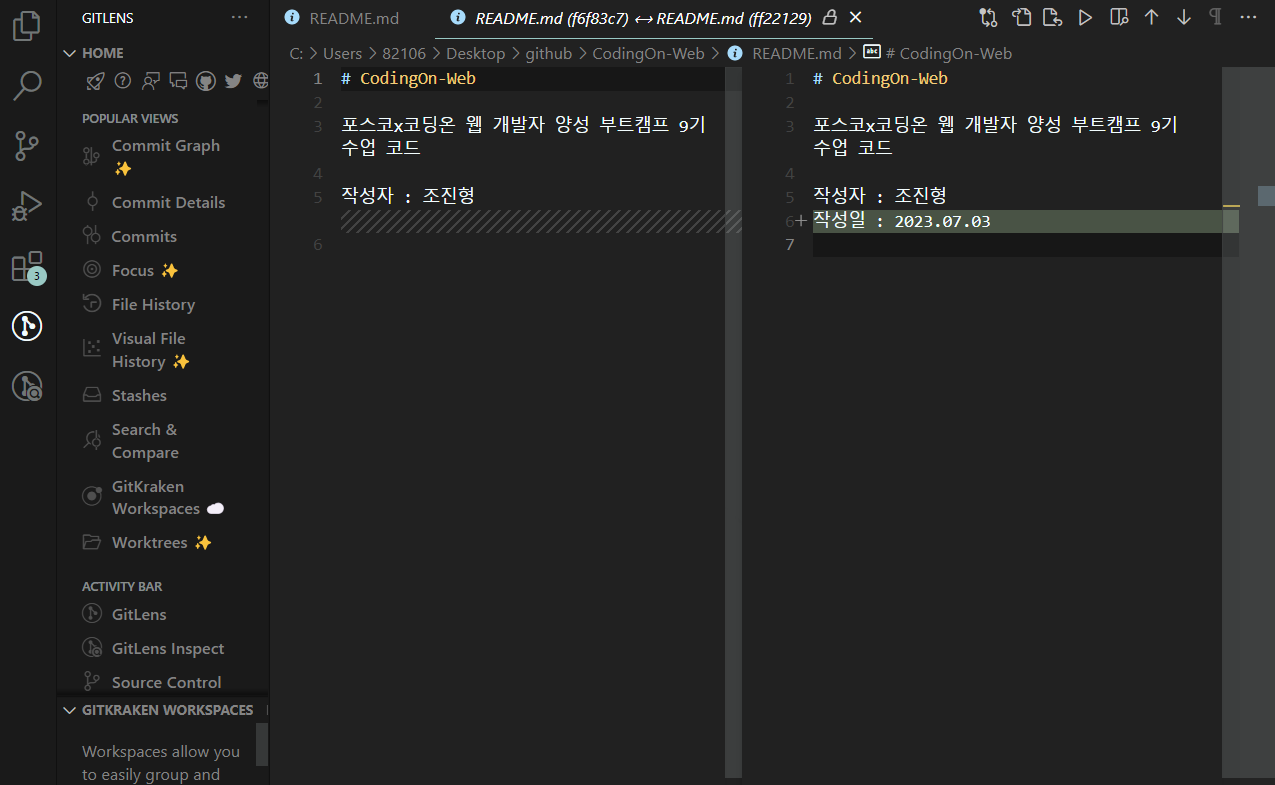Open Commit Graph view
This screenshot has height=785, width=1275.
[x=165, y=156]
